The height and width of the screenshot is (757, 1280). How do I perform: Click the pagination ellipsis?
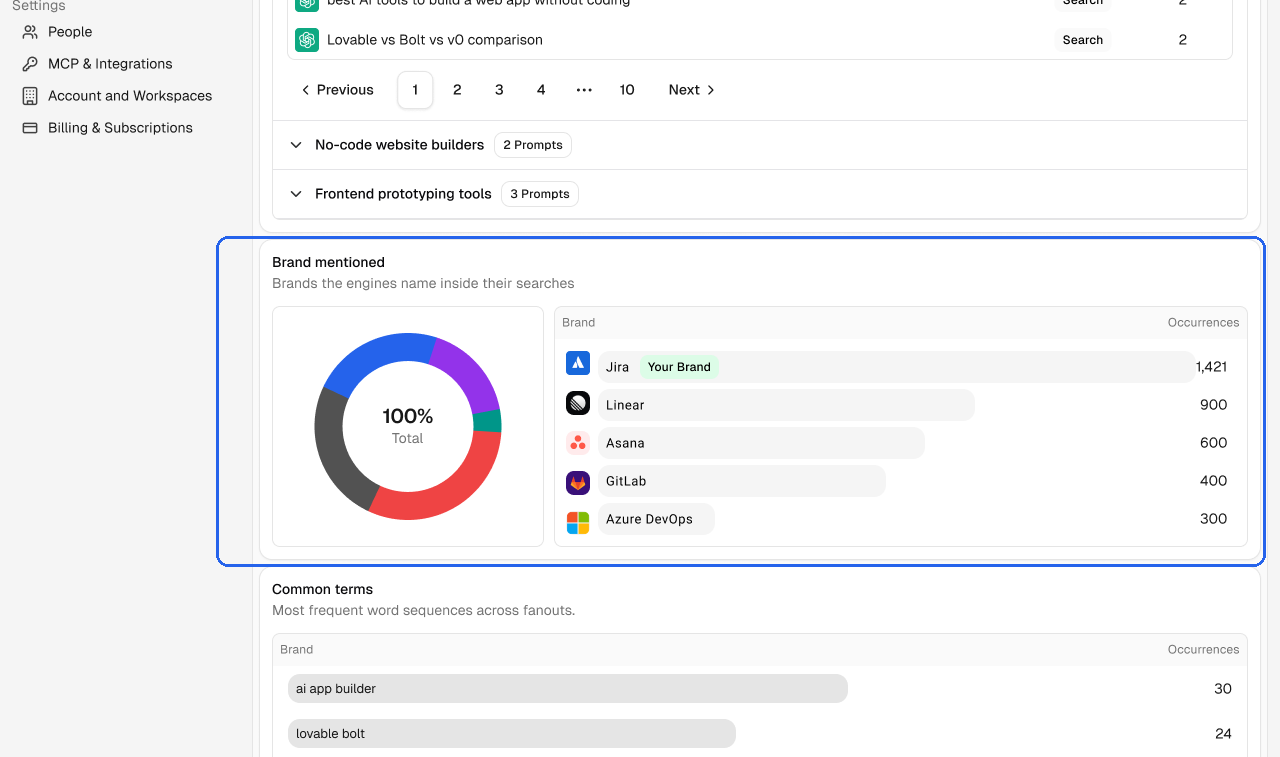(x=584, y=90)
